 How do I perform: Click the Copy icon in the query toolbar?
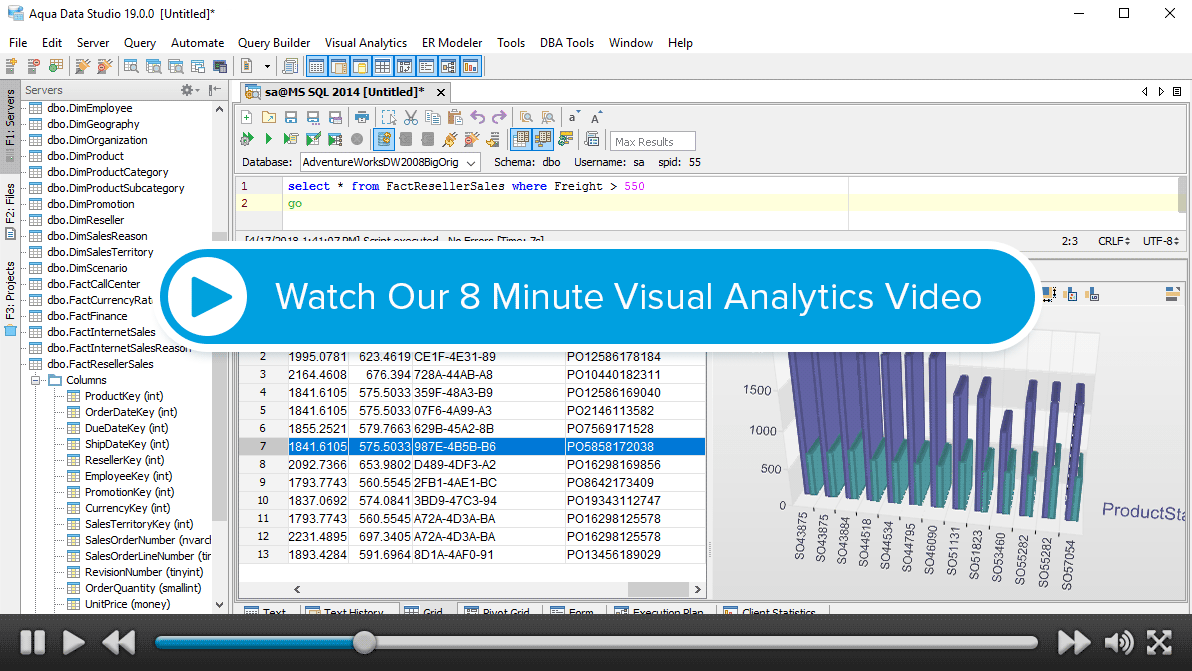(x=433, y=117)
